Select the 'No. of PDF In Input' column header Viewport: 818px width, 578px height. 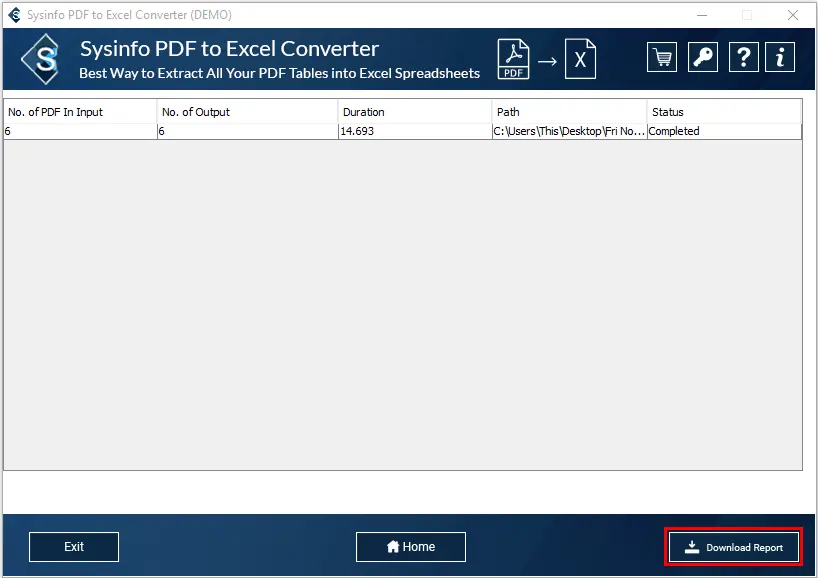pos(80,112)
